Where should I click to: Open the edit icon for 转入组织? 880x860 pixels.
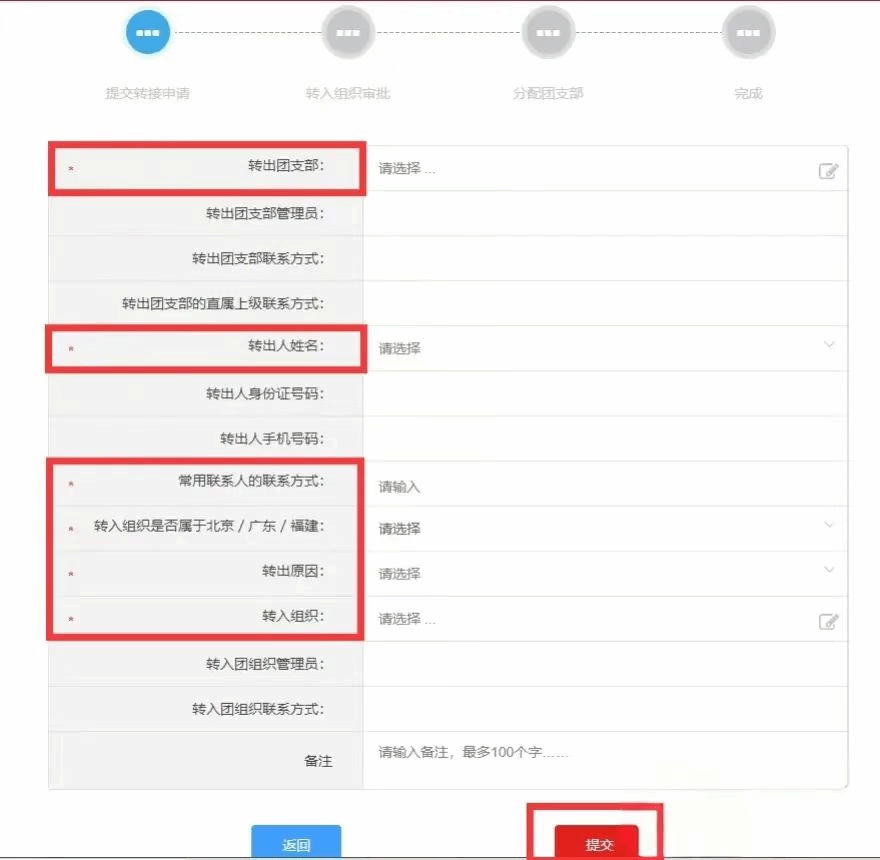(827, 621)
